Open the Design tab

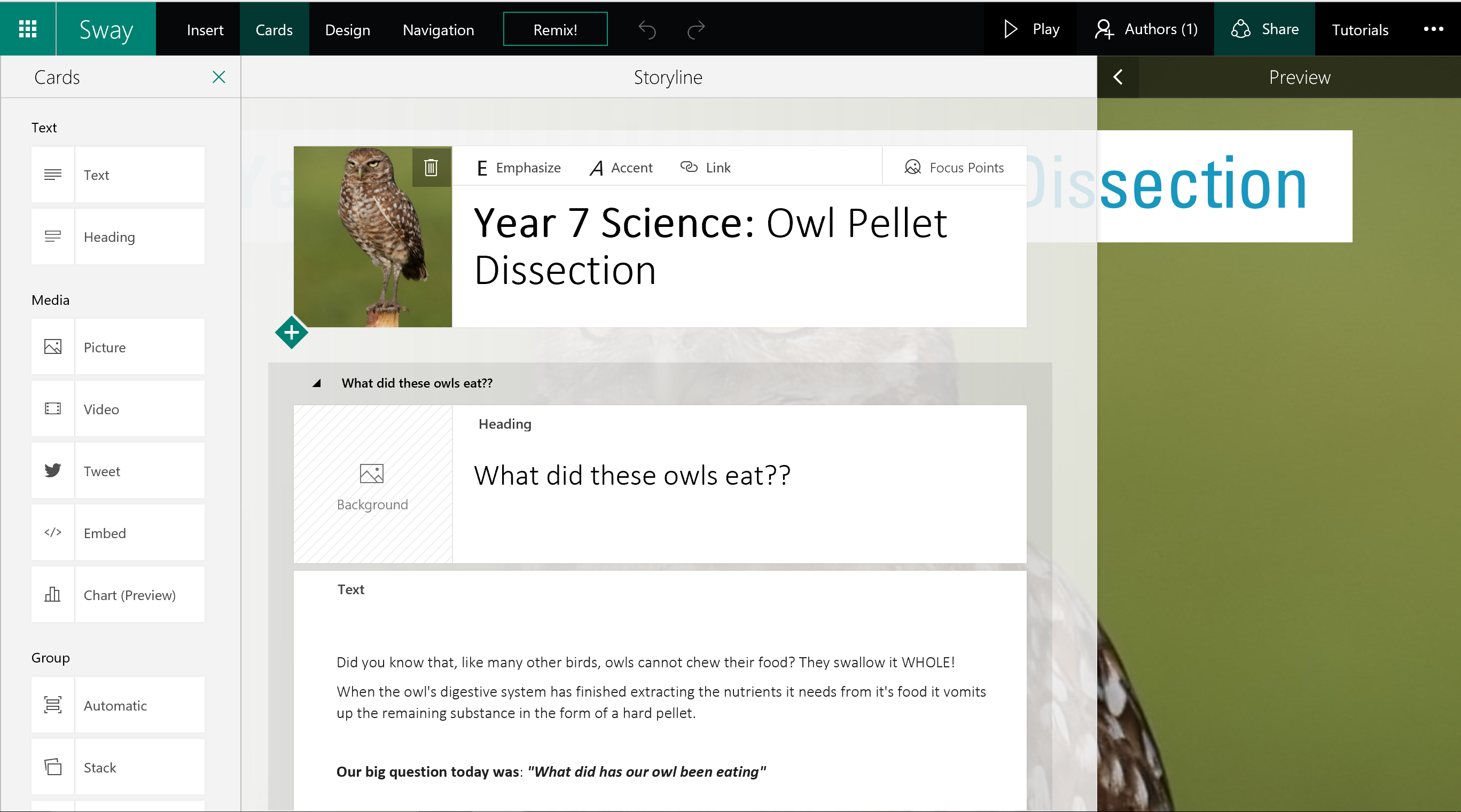coord(347,29)
